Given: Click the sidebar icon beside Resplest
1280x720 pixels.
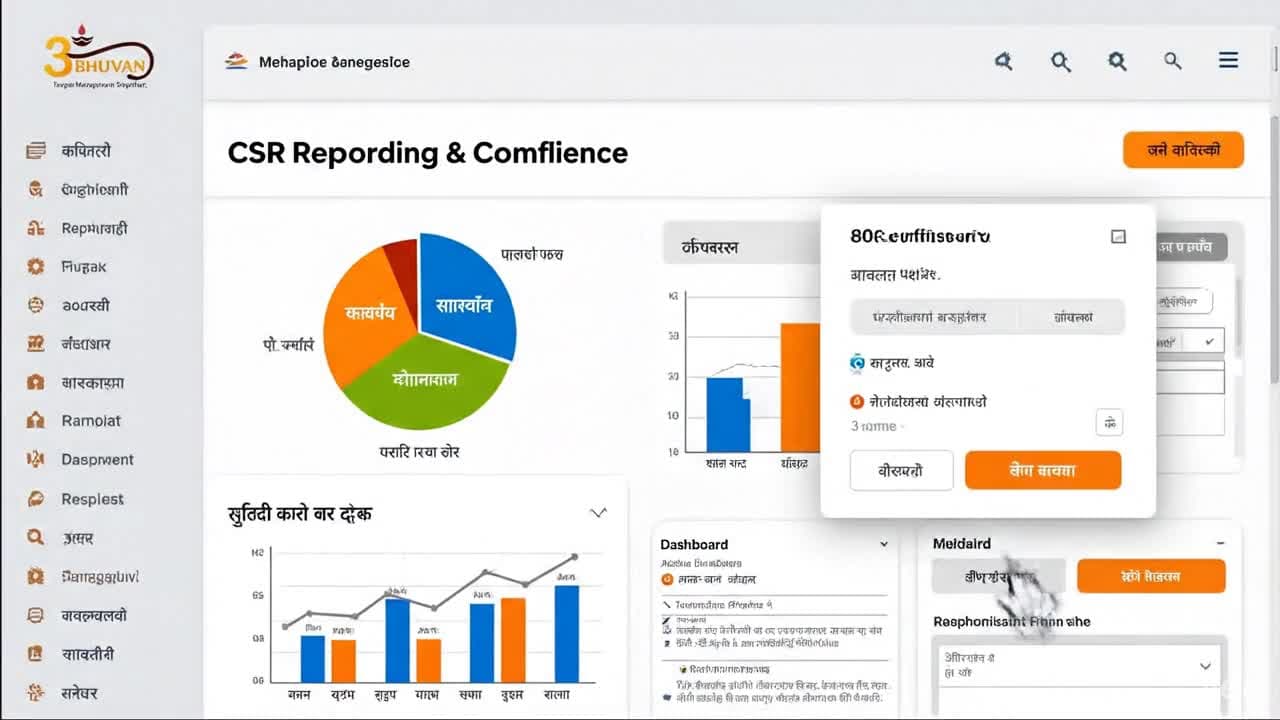Looking at the screenshot, I should [x=36, y=499].
